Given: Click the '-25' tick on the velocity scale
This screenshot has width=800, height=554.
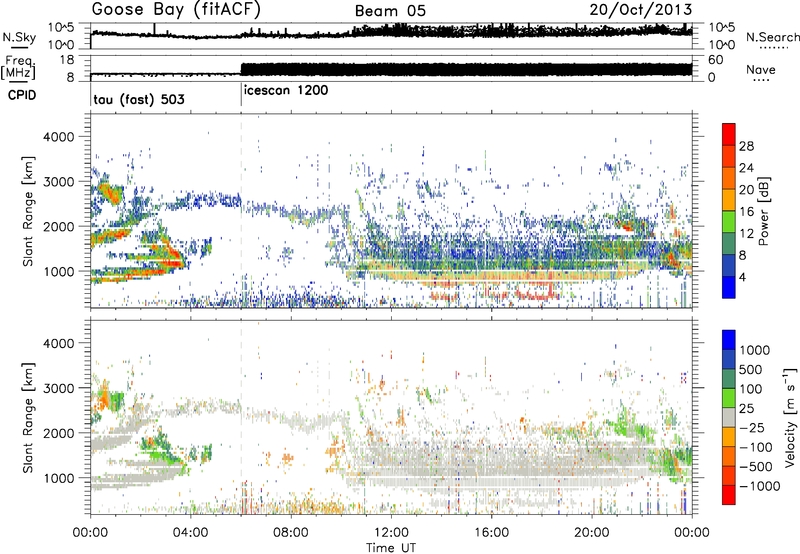Looking at the screenshot, I should coord(752,427).
